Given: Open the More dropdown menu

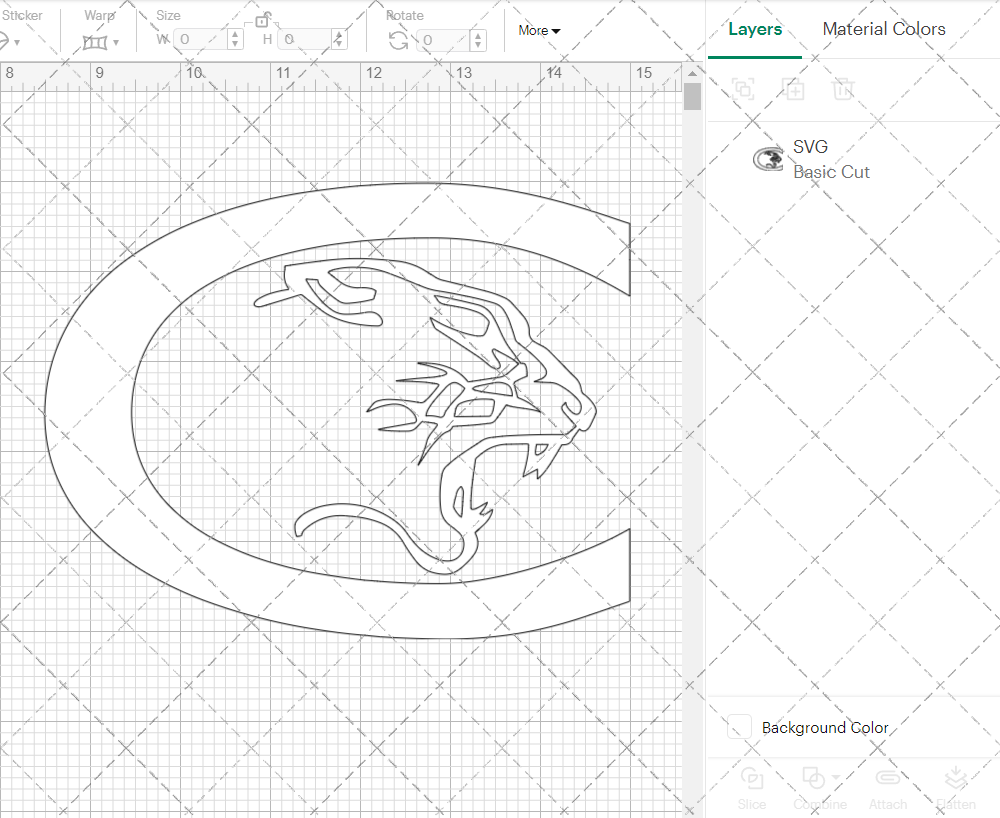Looking at the screenshot, I should tap(539, 30).
